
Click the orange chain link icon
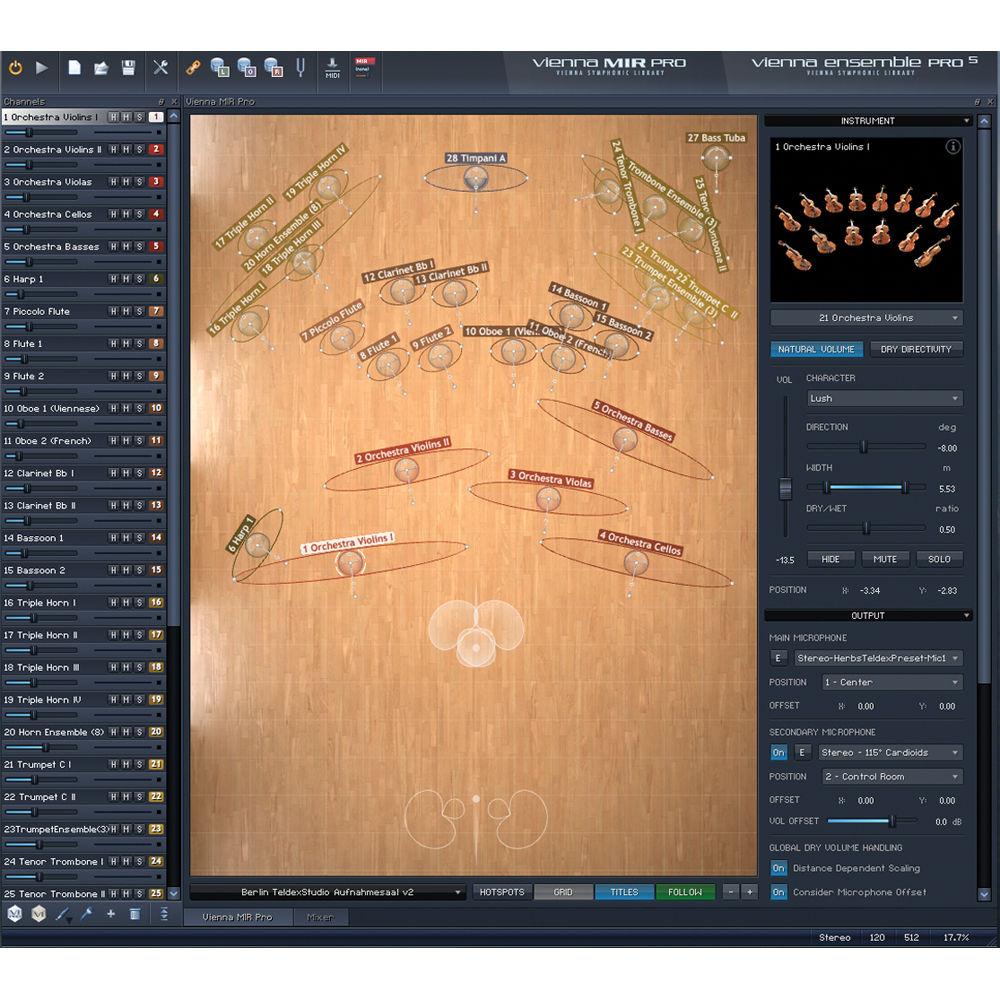pos(194,68)
